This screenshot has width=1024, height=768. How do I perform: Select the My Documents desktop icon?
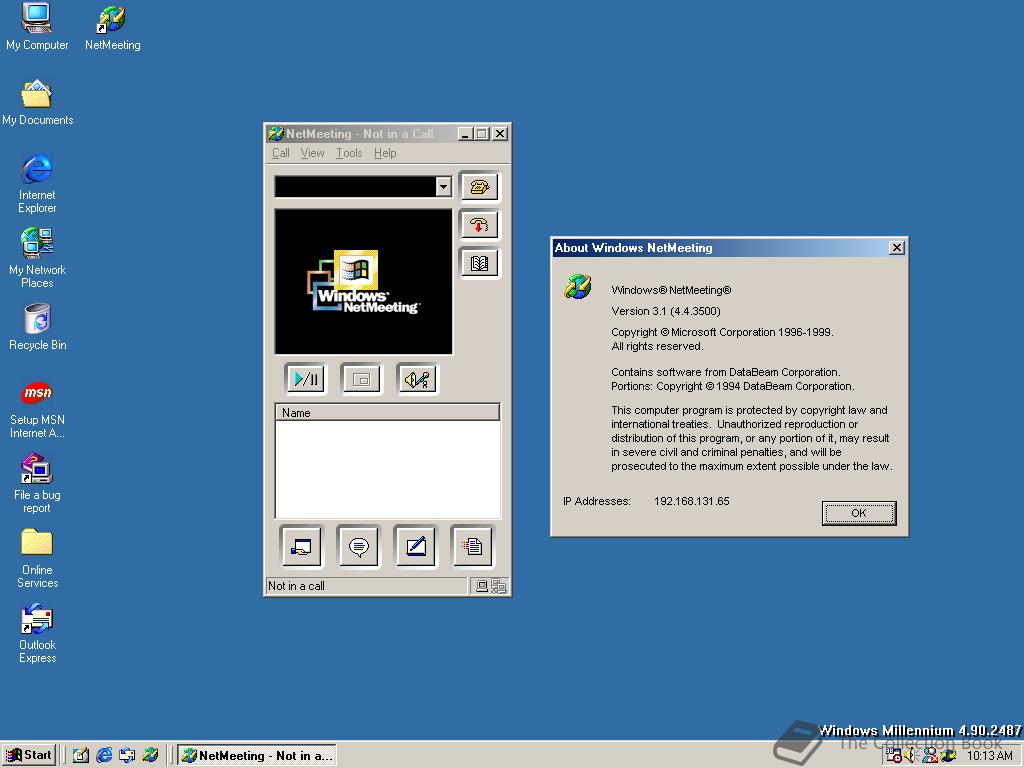click(x=37, y=103)
